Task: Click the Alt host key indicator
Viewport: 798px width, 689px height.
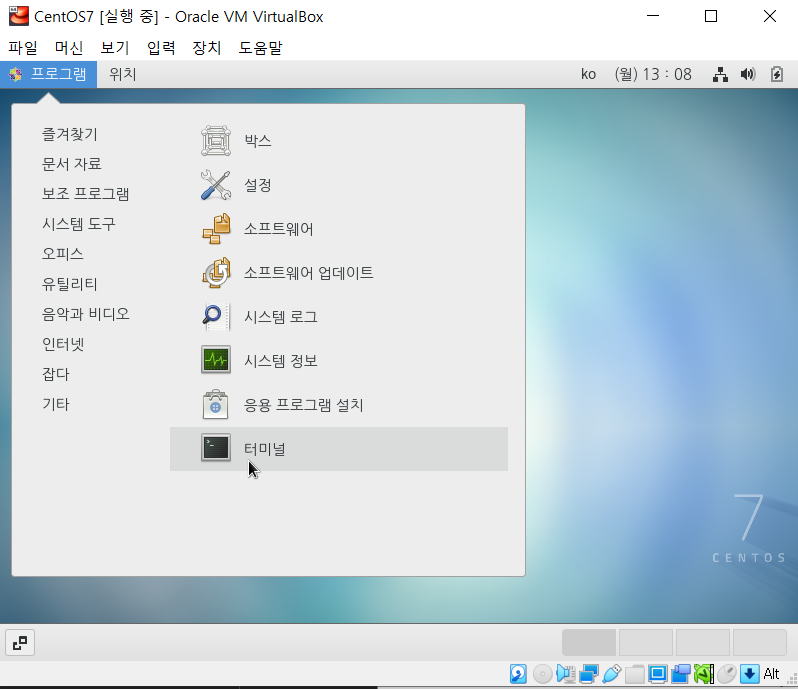Action: coord(771,674)
